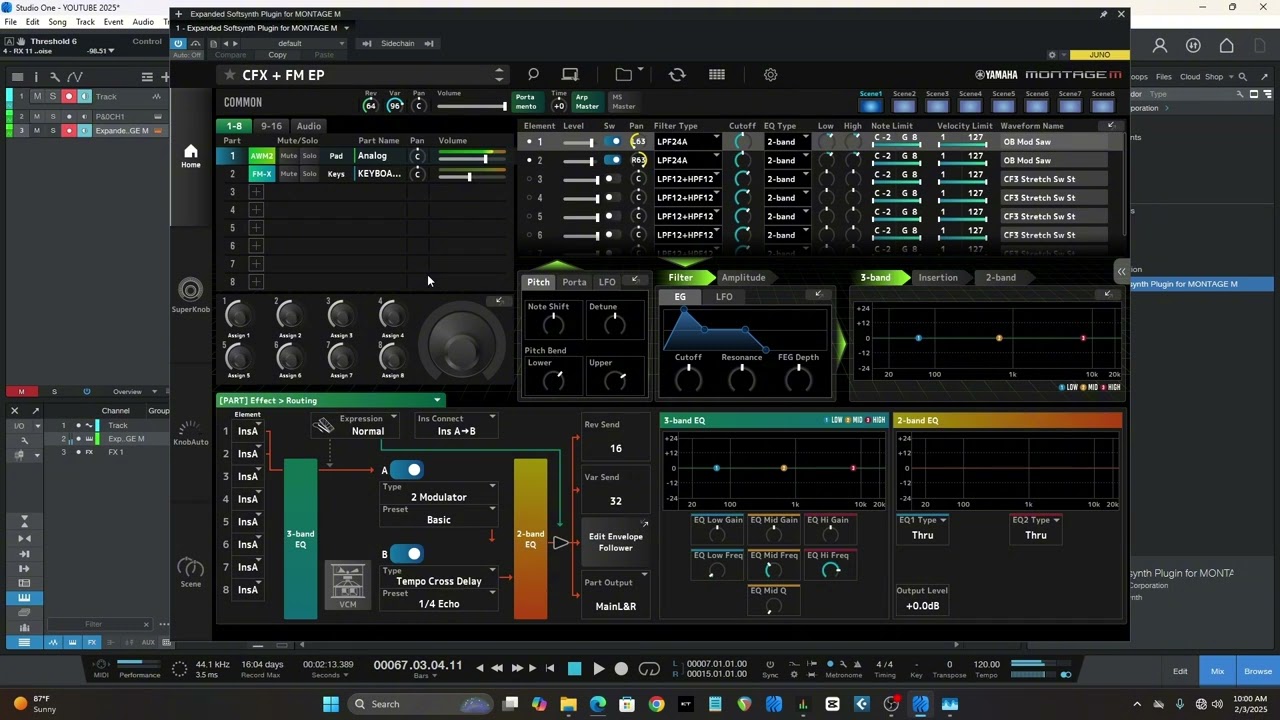Click the sync refresh icon in plugin toolbar
This screenshot has height=720, width=1280.
tap(677, 75)
